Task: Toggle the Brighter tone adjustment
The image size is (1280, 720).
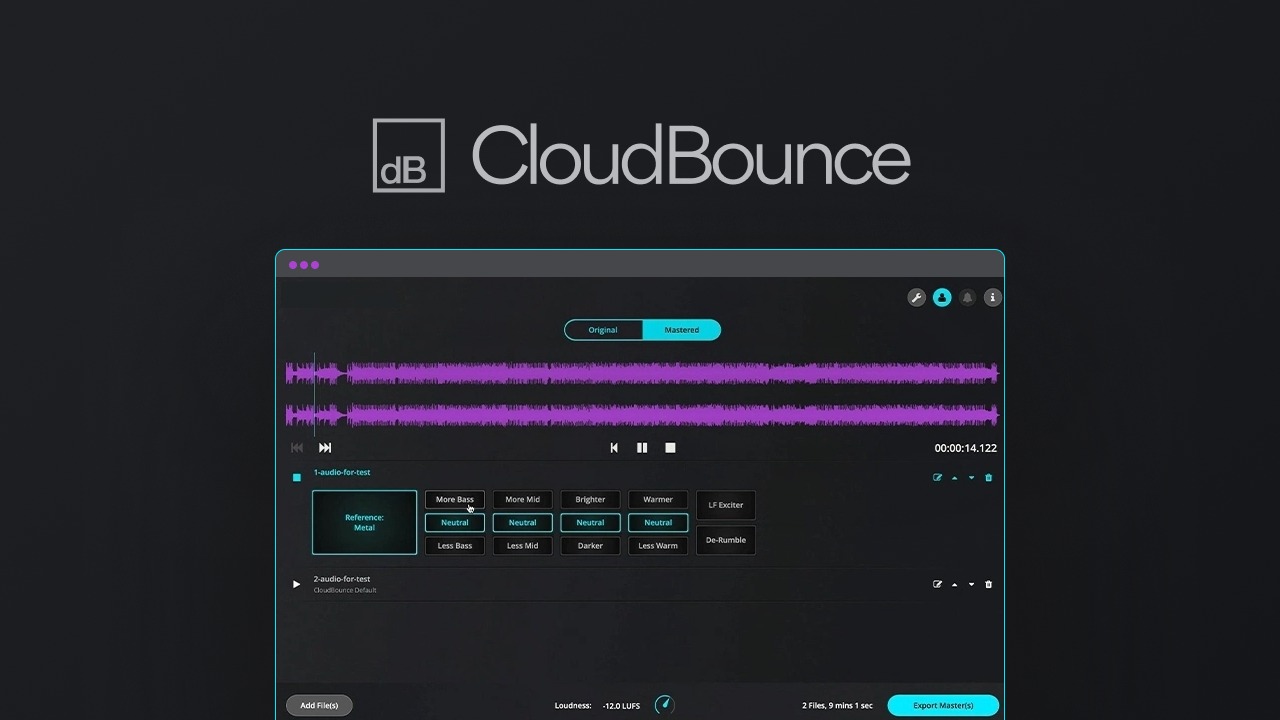Action: click(590, 499)
